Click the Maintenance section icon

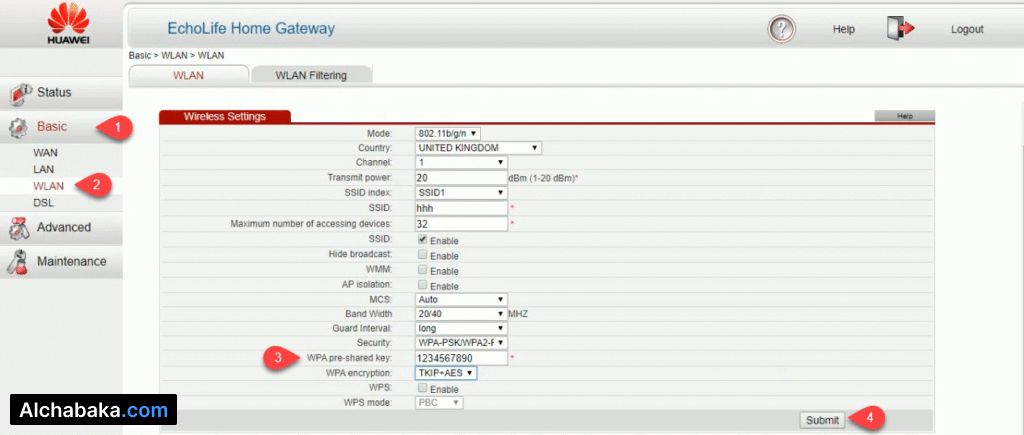(x=19, y=262)
